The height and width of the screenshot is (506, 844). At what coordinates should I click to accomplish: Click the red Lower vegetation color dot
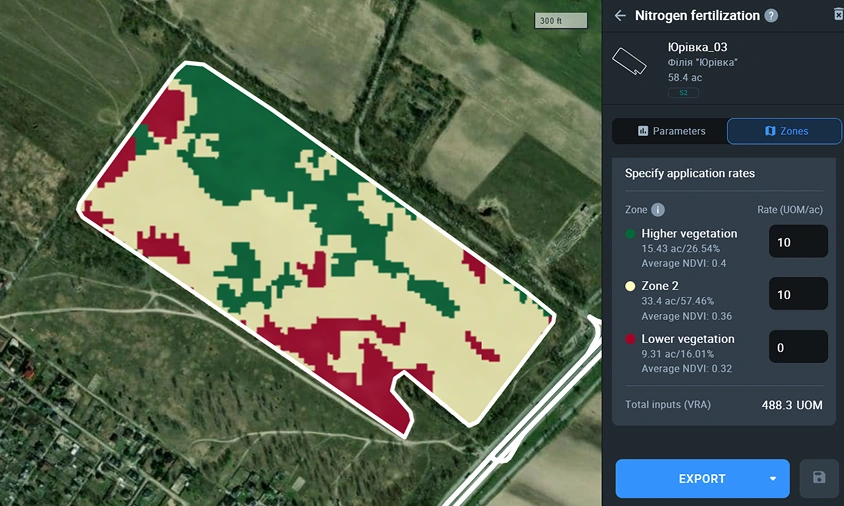pos(630,339)
